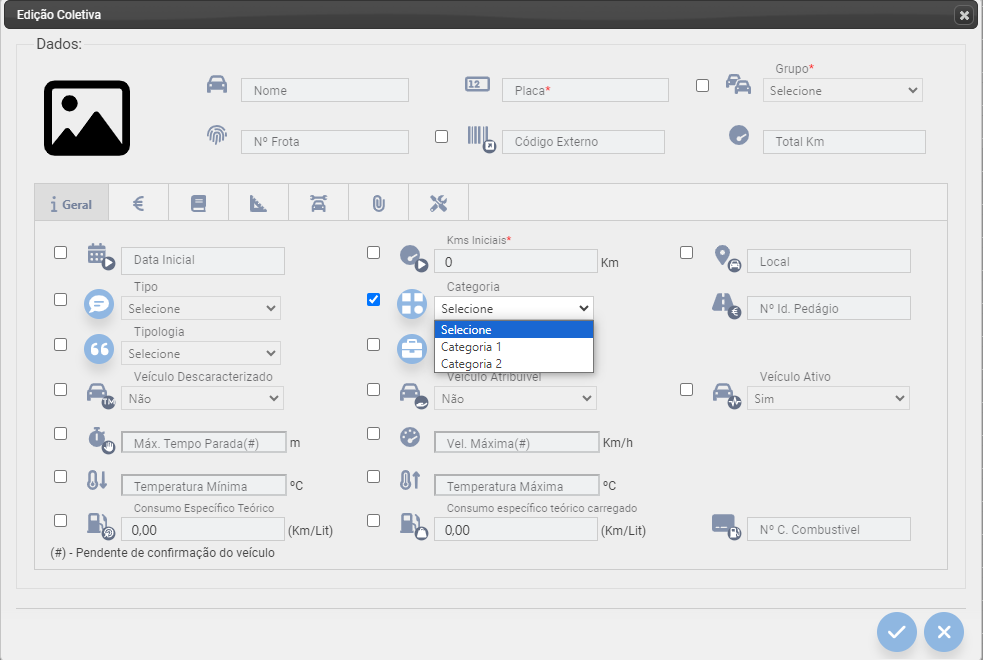The height and width of the screenshot is (660, 983).
Task: Open the set square dimensions tab
Action: coord(258,203)
